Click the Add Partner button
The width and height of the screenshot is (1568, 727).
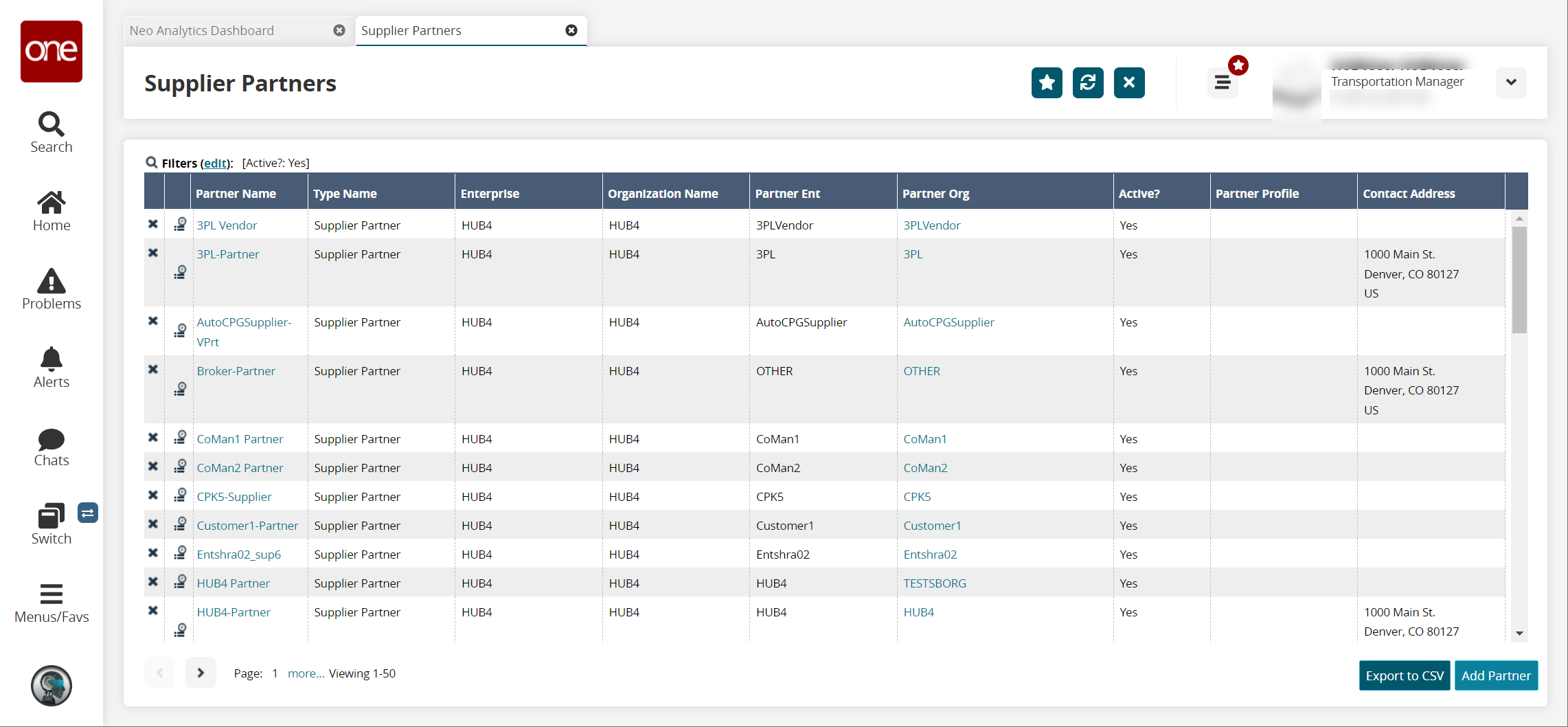[1495, 675]
